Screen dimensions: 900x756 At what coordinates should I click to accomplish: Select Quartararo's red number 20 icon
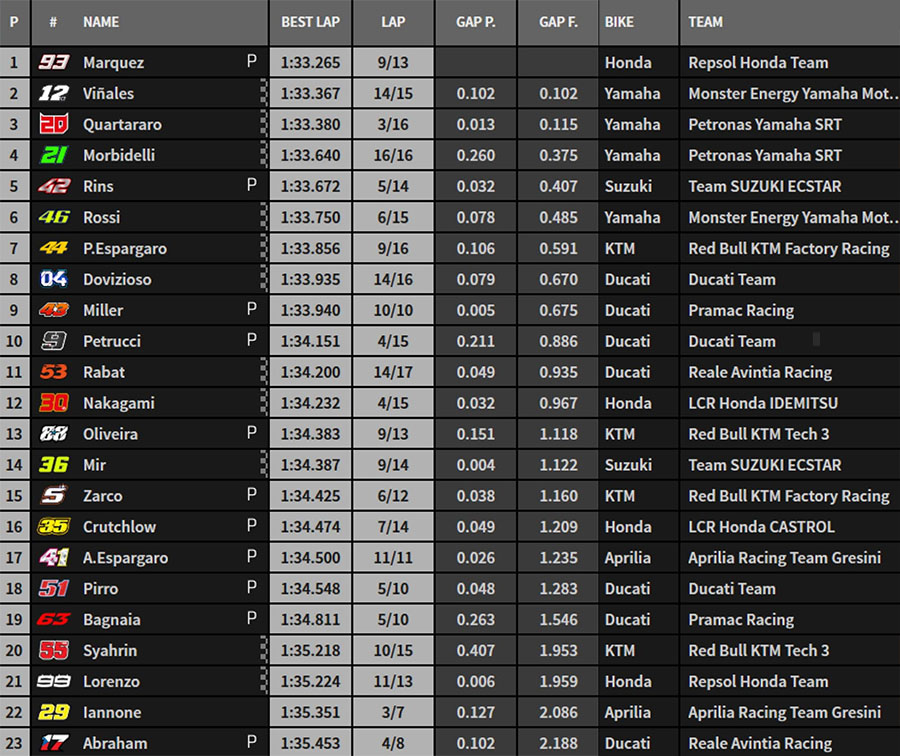[x=53, y=124]
